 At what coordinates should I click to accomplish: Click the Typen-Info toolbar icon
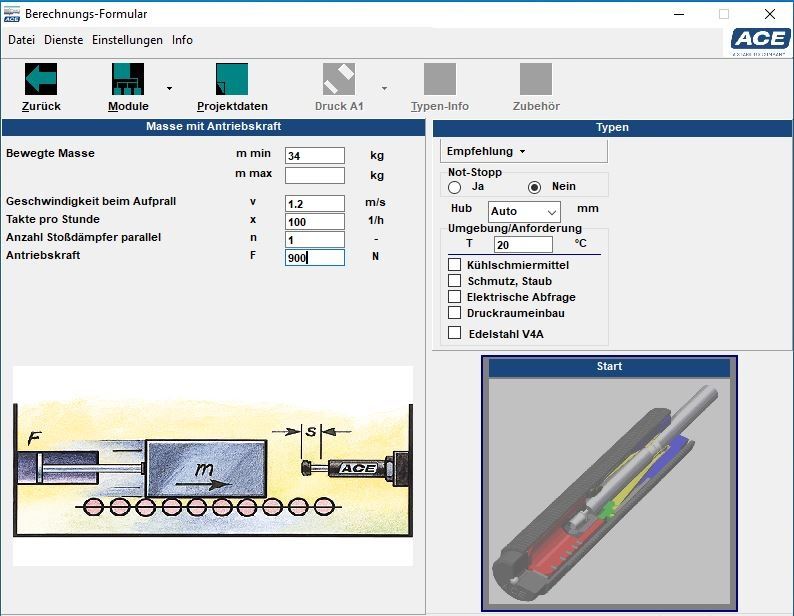pyautogui.click(x=440, y=79)
